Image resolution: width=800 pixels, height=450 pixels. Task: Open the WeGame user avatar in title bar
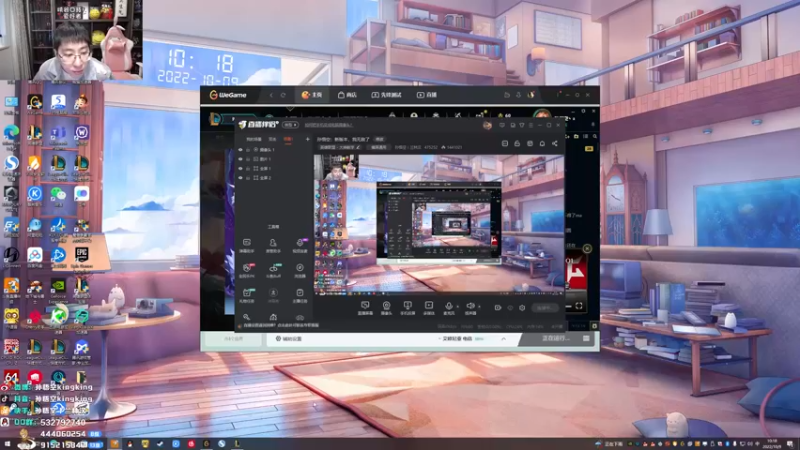pyautogui.click(x=531, y=95)
